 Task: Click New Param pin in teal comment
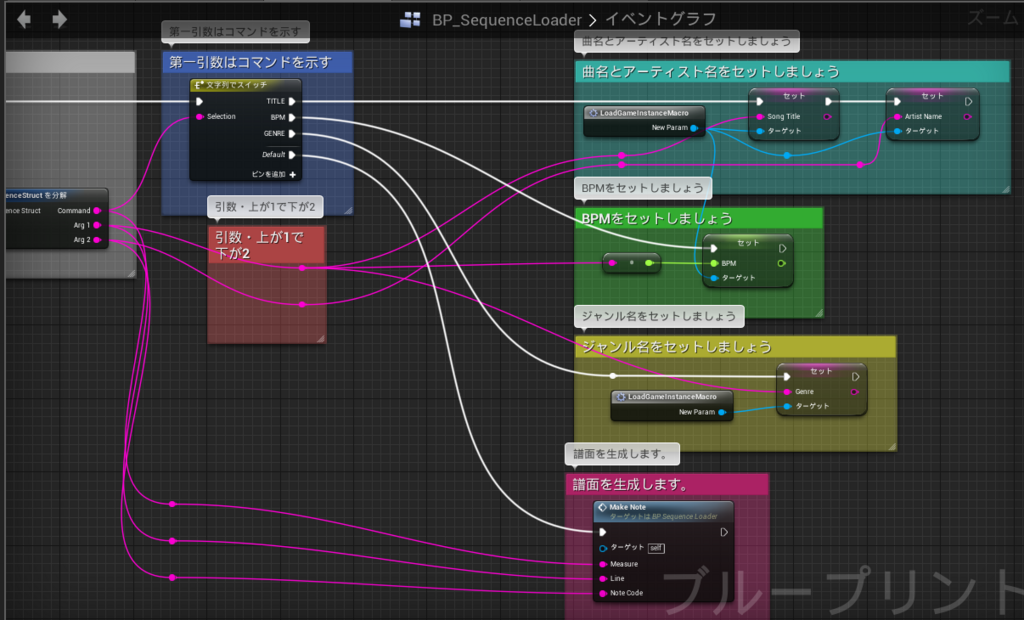[694, 128]
